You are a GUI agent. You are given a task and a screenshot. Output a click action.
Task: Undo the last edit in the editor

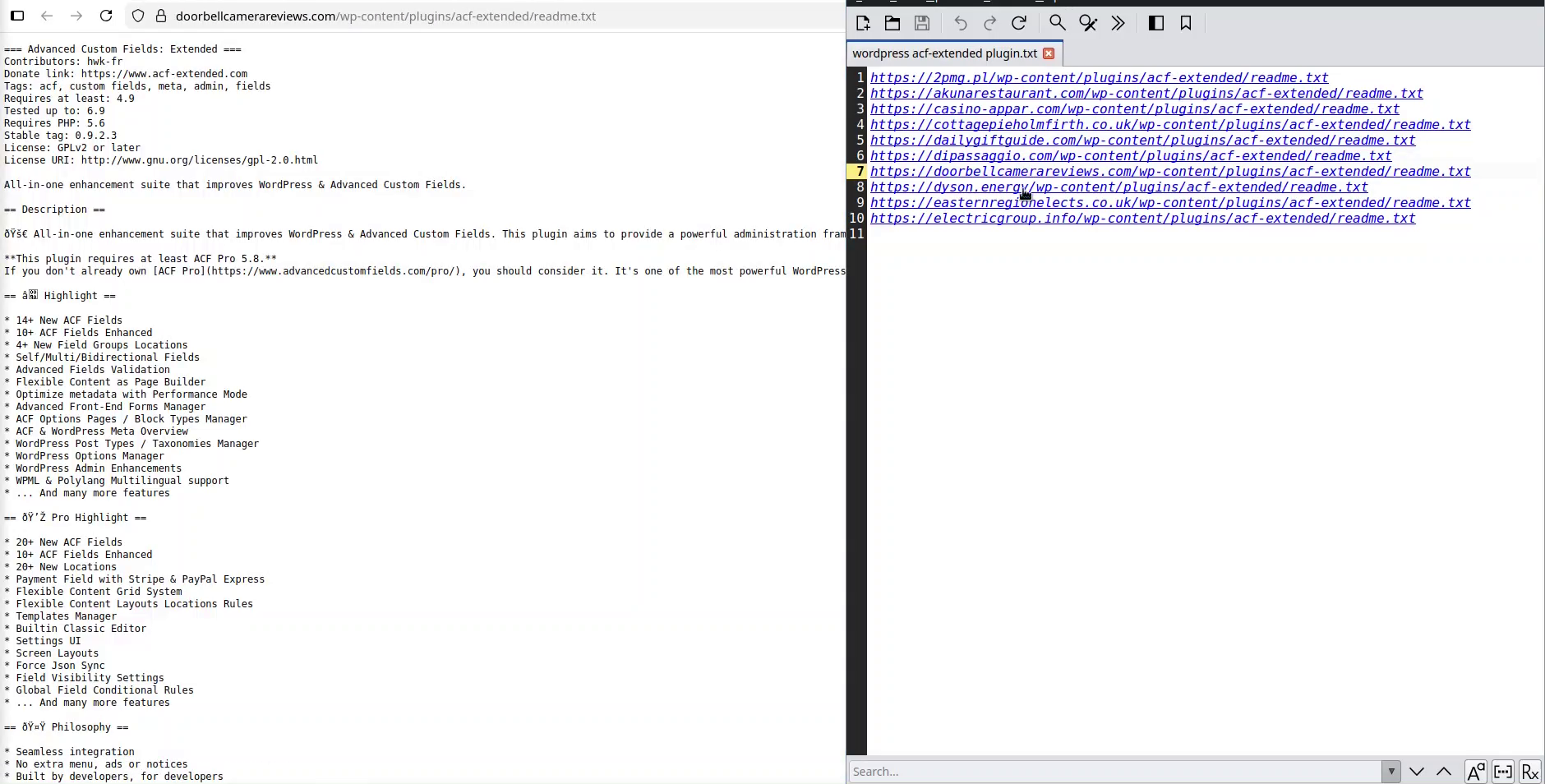click(960, 23)
